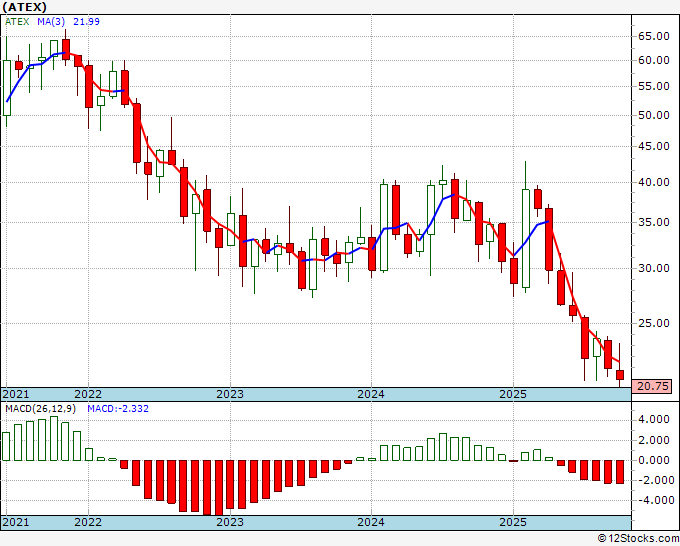Click the 30.00 price axis label
Screen dimensions: 680x546
point(654,268)
